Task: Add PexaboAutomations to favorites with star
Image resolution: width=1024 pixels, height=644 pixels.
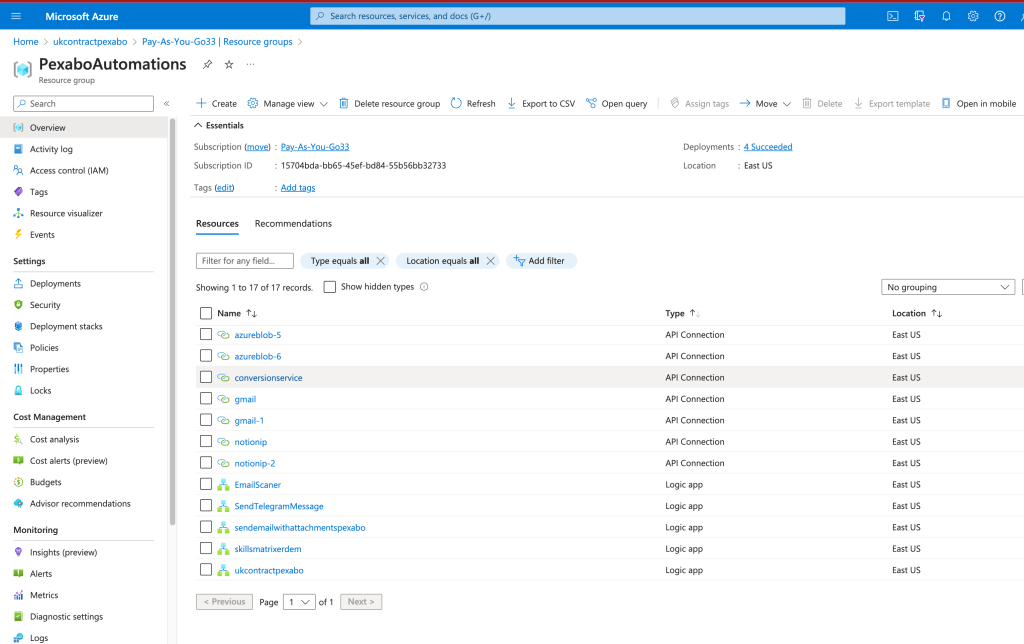Action: pos(229,64)
